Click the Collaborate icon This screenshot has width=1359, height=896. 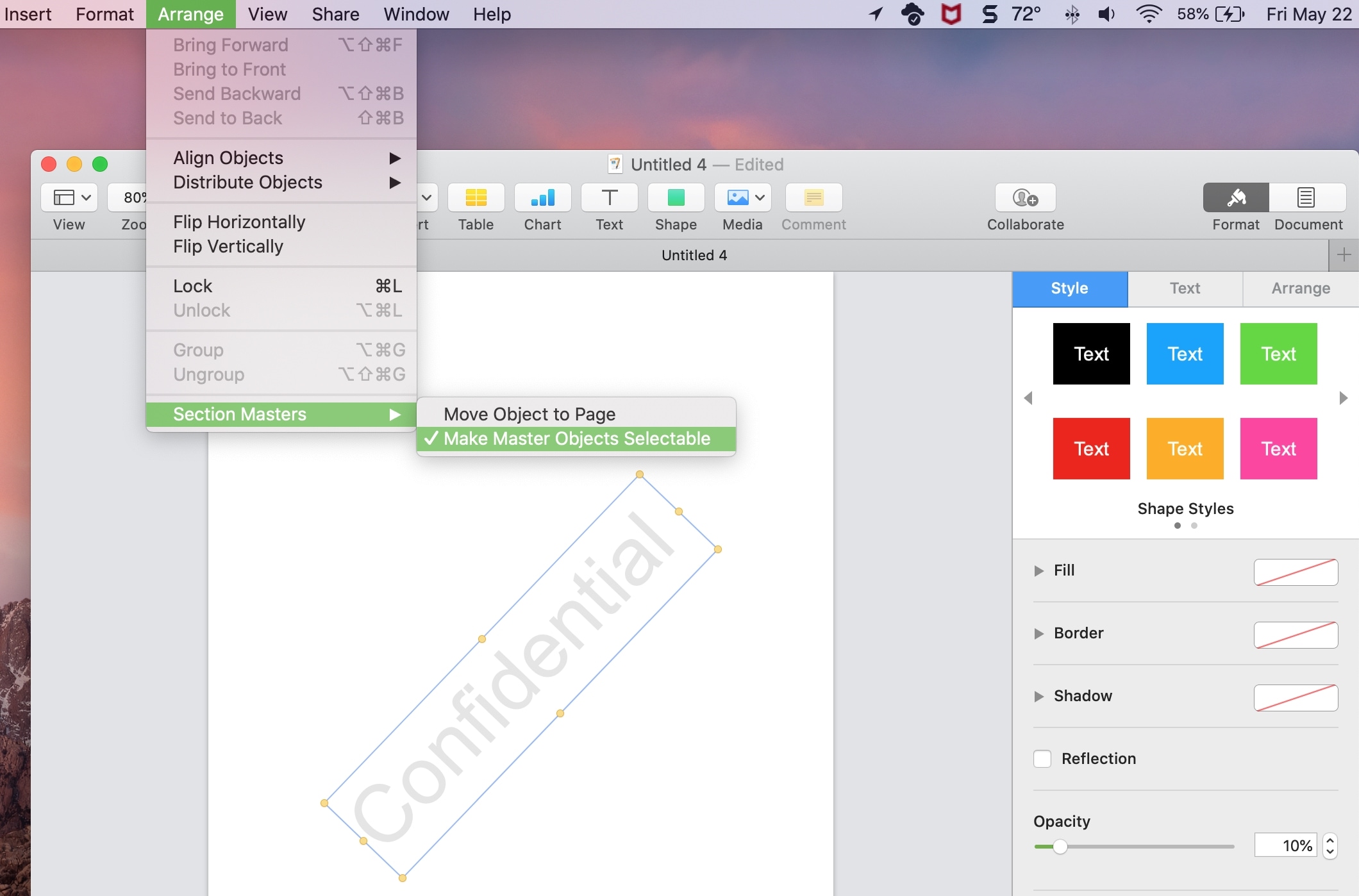[x=1025, y=197]
